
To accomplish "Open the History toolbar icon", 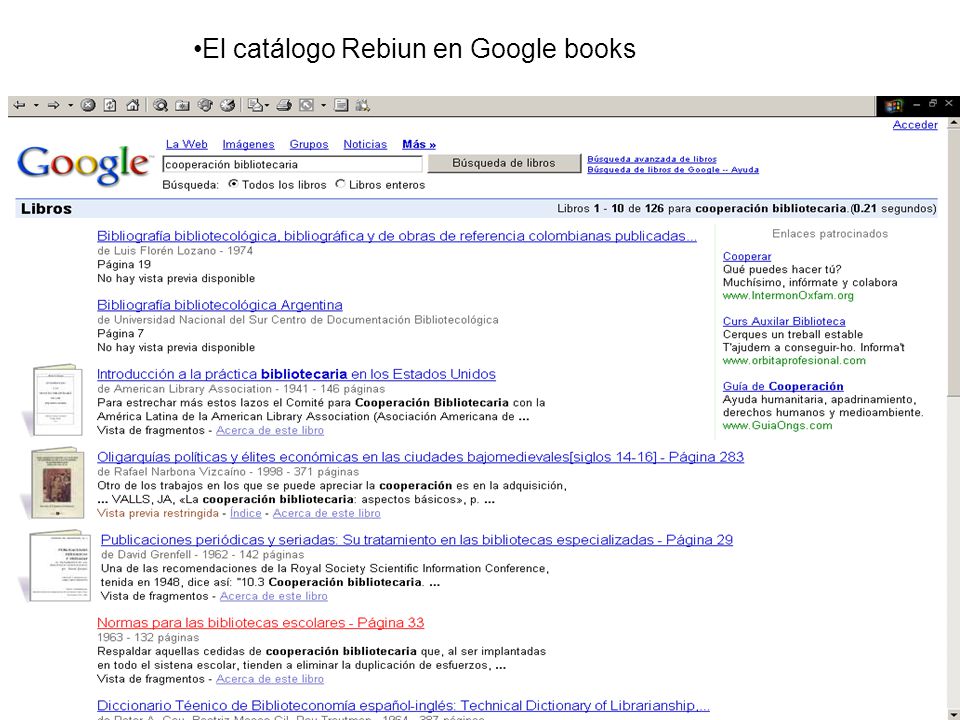I will [x=228, y=105].
